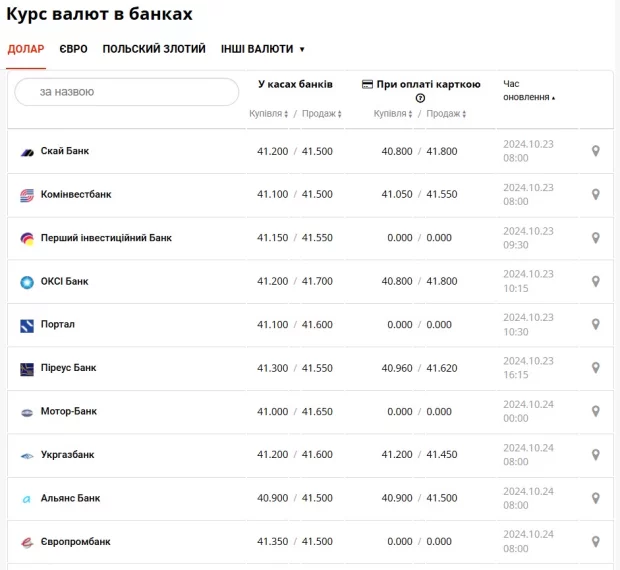This screenshot has width=620, height=570.
Task: Open the Перший інвестиційний Банк link
Action: [x=106, y=238]
